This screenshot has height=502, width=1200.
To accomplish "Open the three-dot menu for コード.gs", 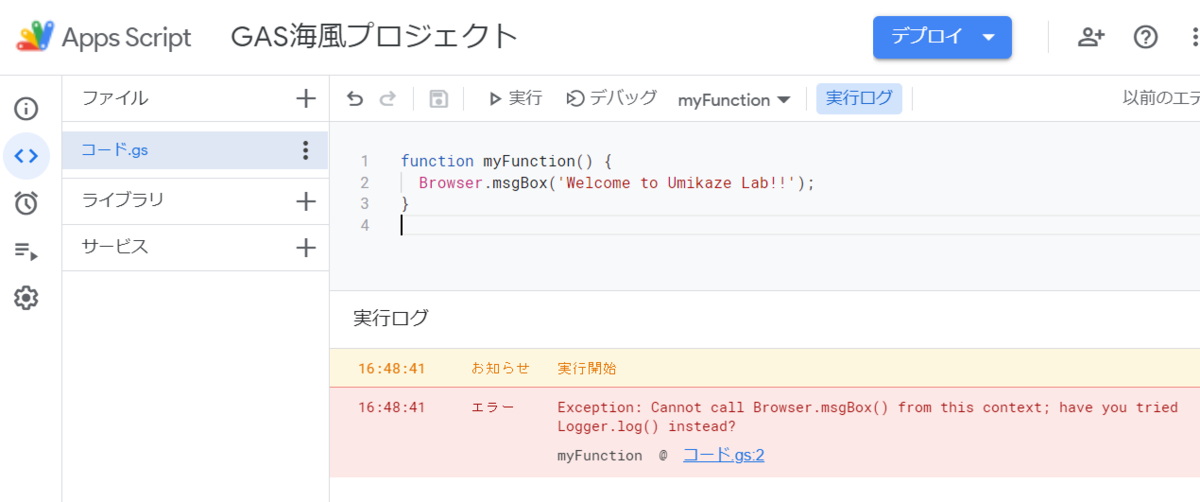I will 306,151.
